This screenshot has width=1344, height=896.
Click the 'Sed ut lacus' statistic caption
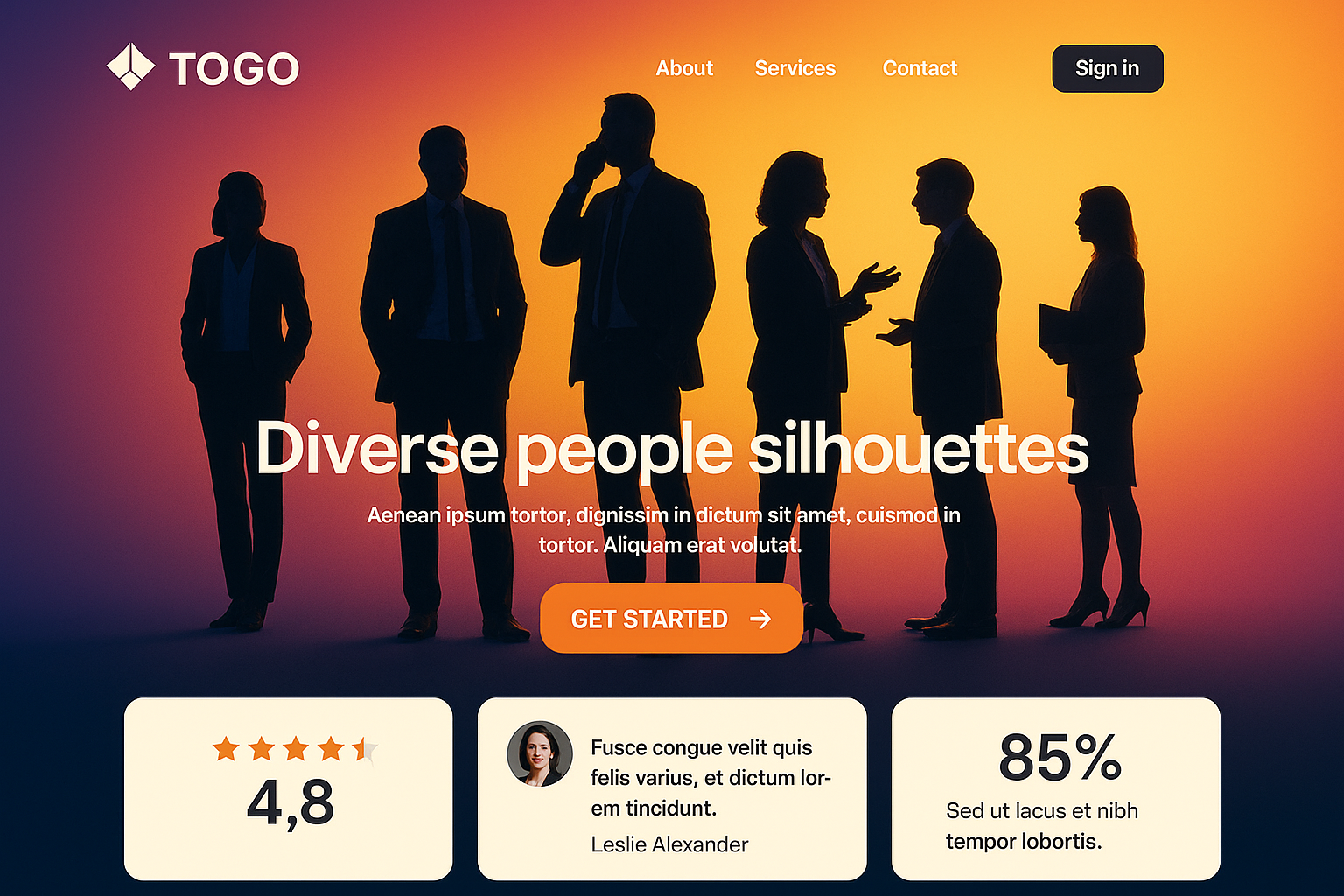[1041, 826]
